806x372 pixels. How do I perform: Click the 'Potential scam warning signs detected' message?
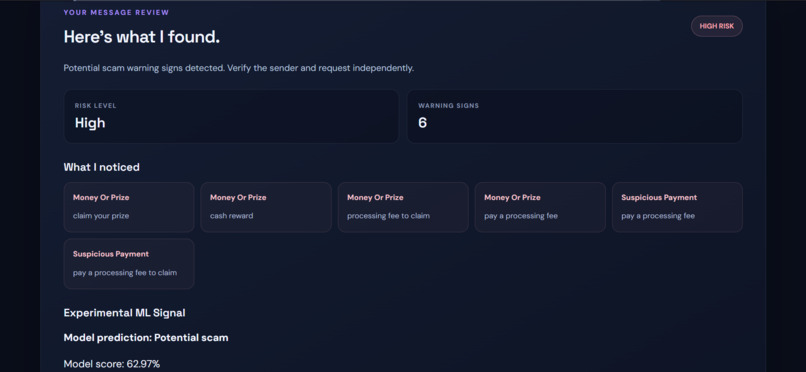pyautogui.click(x=239, y=68)
